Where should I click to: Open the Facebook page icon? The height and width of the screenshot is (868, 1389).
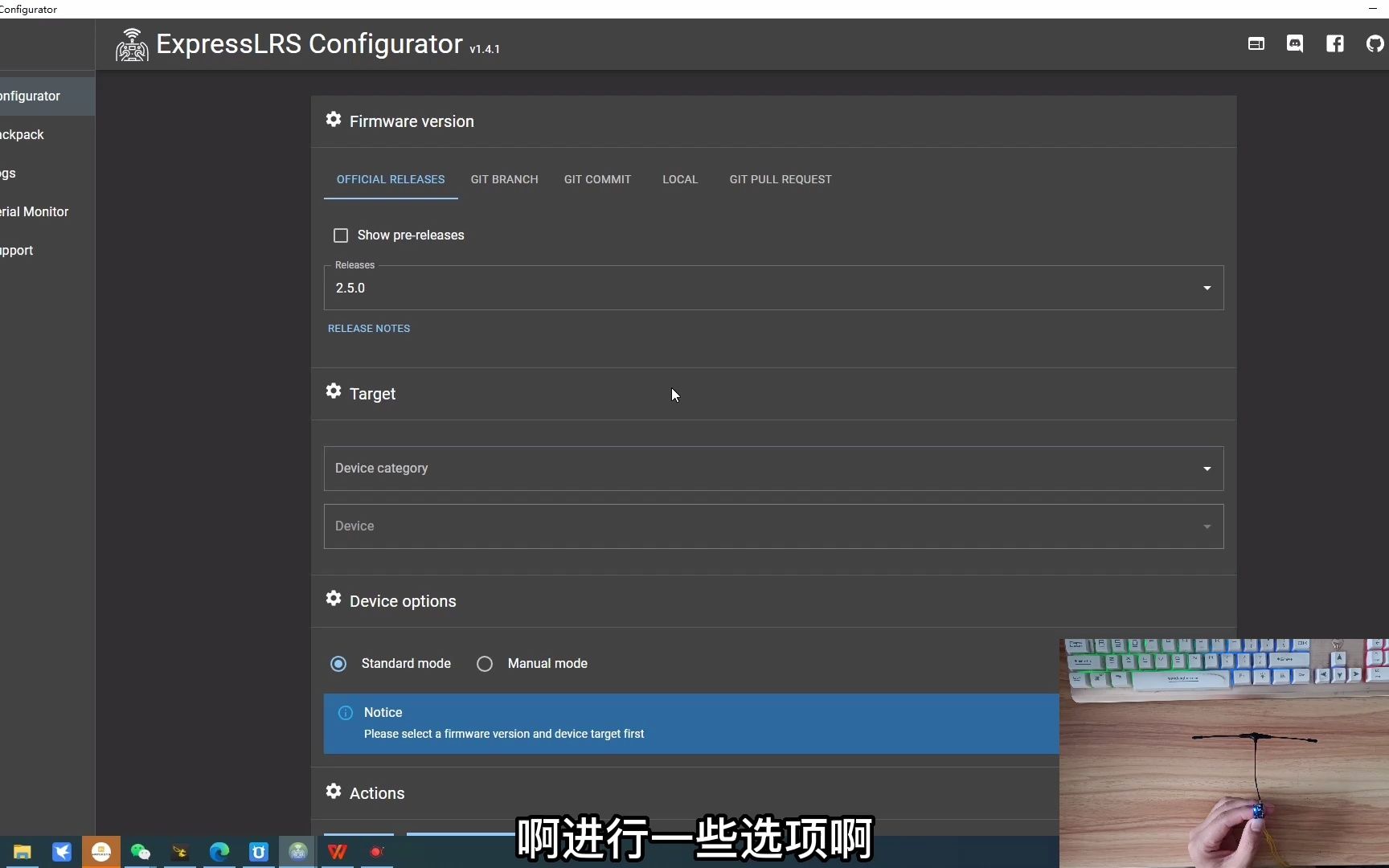coord(1335,44)
